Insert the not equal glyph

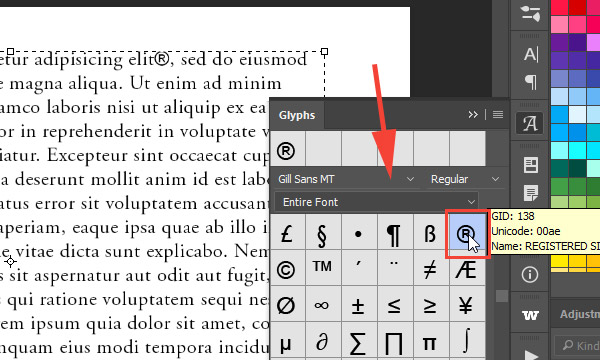tap(430, 268)
